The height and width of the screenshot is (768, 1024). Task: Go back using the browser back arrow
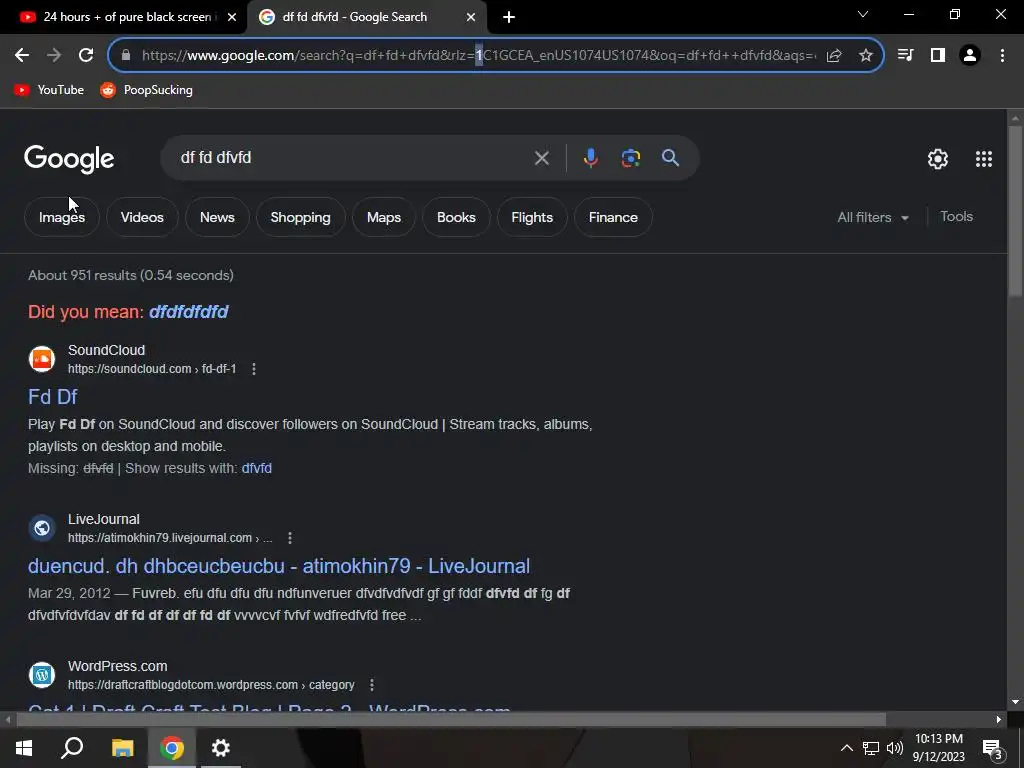(22, 56)
